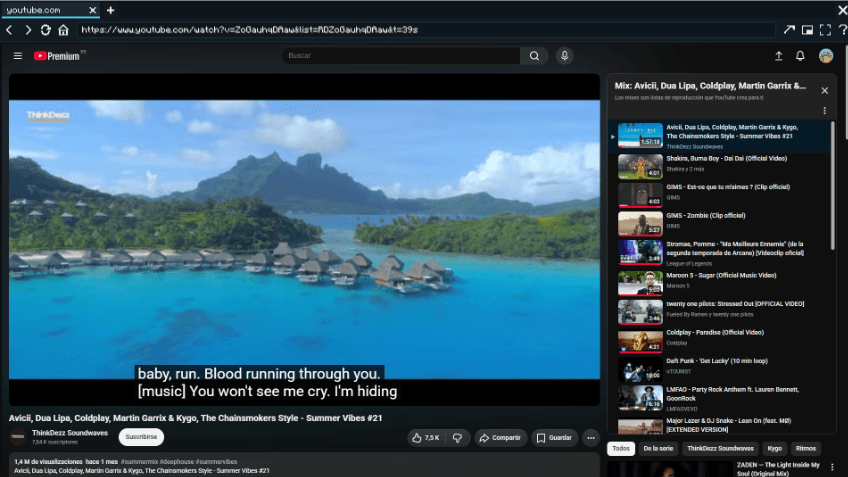Play Daft Punk - Get Lucky (10 min loop)
The image size is (848, 477).
pos(719,369)
